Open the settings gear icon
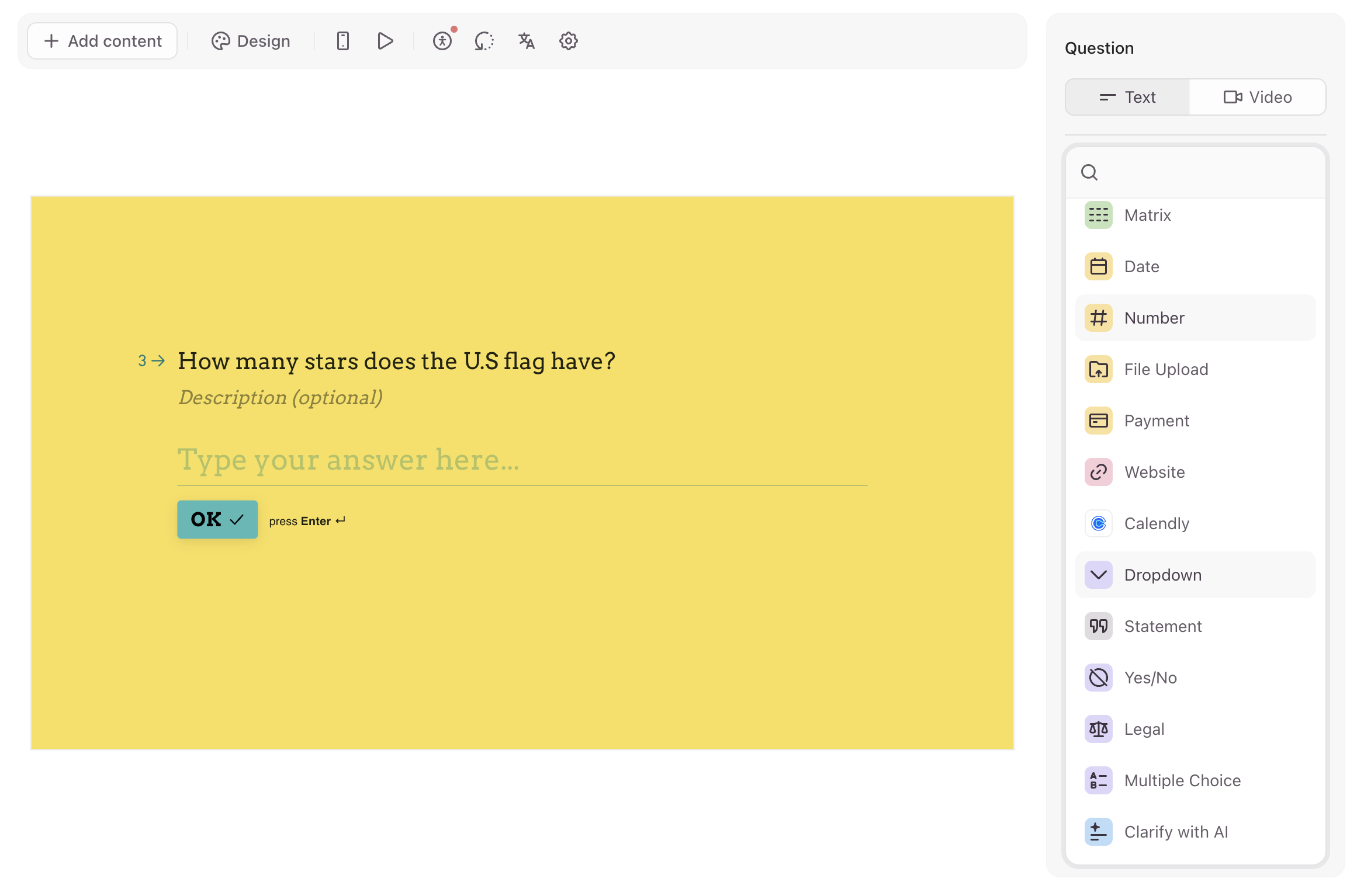 [569, 41]
